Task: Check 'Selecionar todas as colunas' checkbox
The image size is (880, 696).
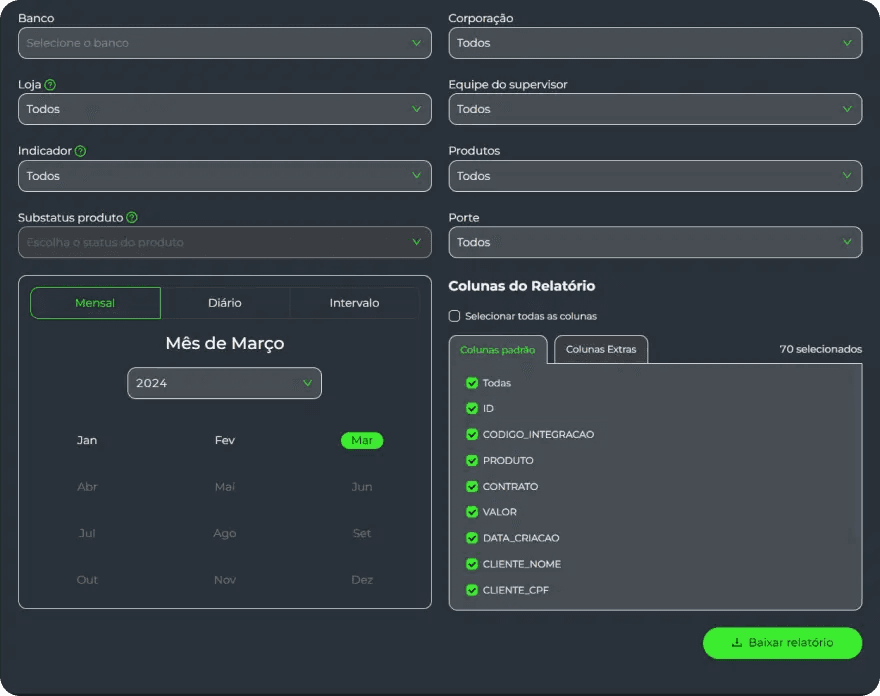Action: (455, 316)
